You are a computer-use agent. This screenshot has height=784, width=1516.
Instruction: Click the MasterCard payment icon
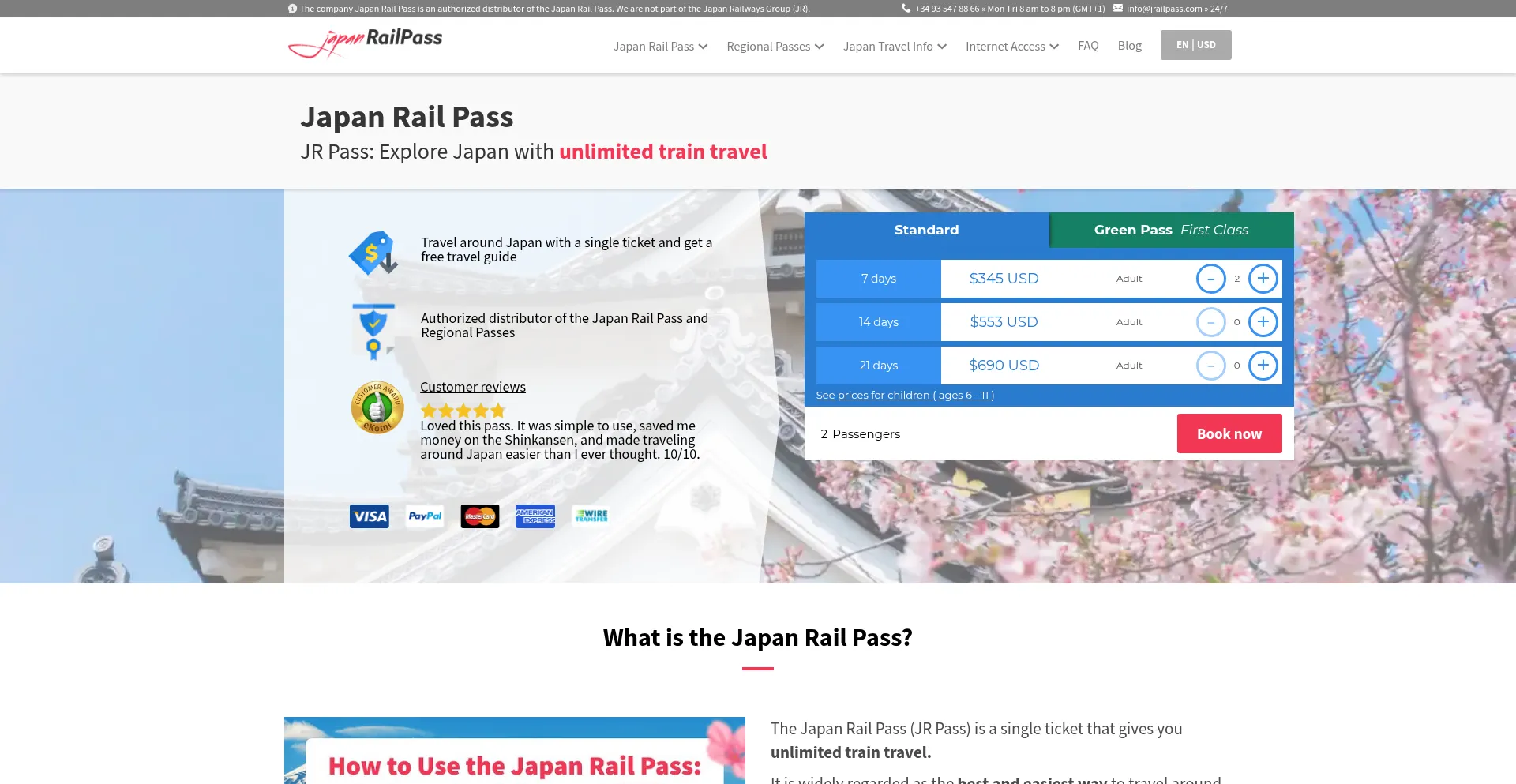pos(480,516)
